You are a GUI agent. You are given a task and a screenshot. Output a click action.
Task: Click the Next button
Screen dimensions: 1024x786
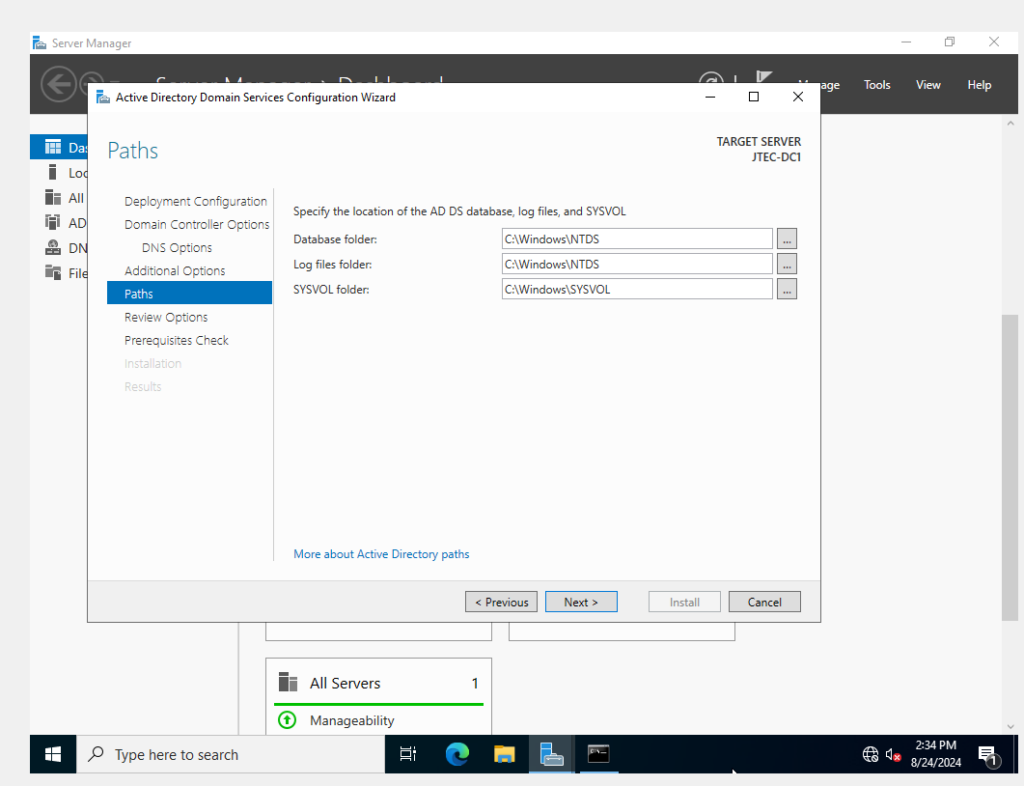pos(581,602)
